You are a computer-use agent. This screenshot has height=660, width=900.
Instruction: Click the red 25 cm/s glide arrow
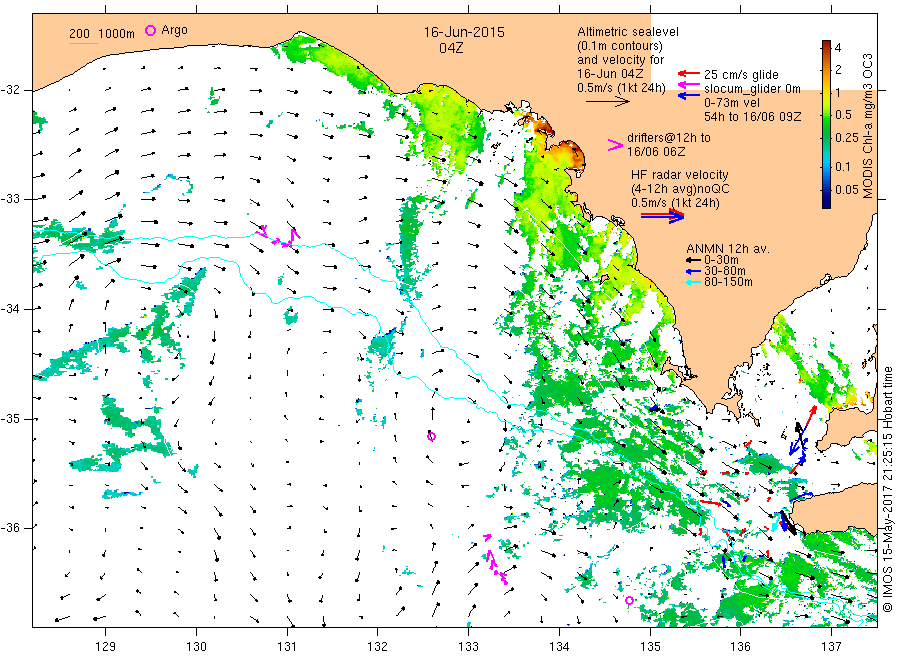pos(689,73)
